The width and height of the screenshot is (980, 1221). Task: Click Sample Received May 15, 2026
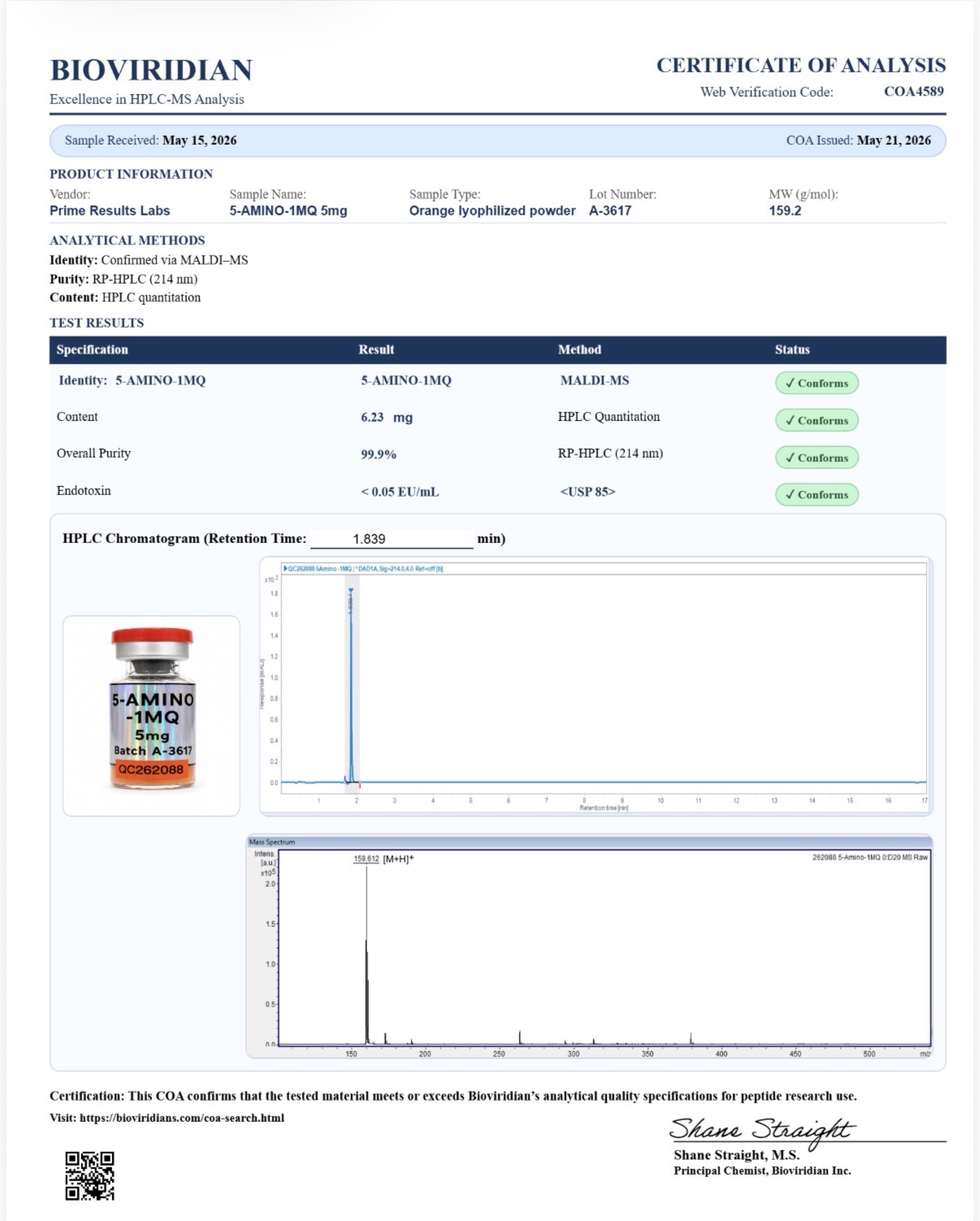click(151, 140)
